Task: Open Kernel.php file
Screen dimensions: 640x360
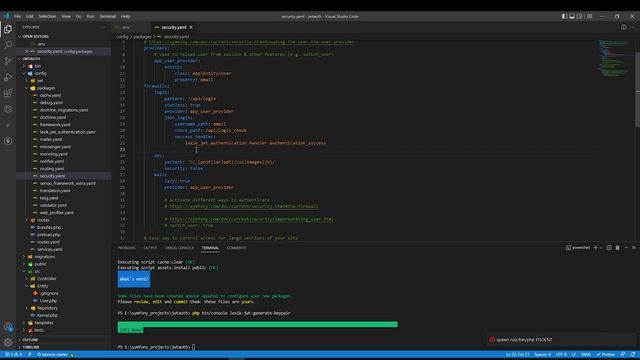Action: pyautogui.click(x=47, y=316)
